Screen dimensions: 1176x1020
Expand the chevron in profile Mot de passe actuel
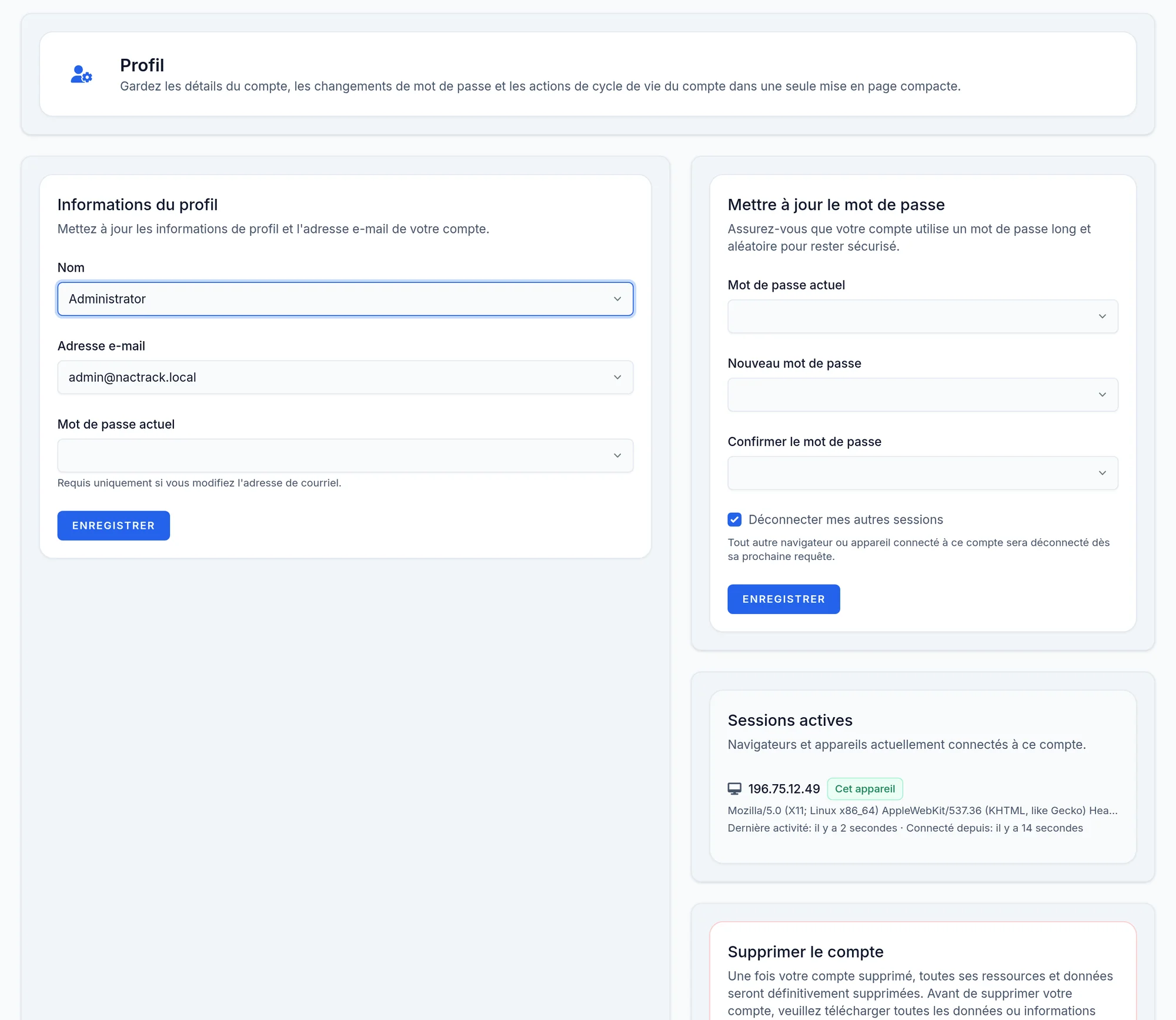[x=617, y=455]
